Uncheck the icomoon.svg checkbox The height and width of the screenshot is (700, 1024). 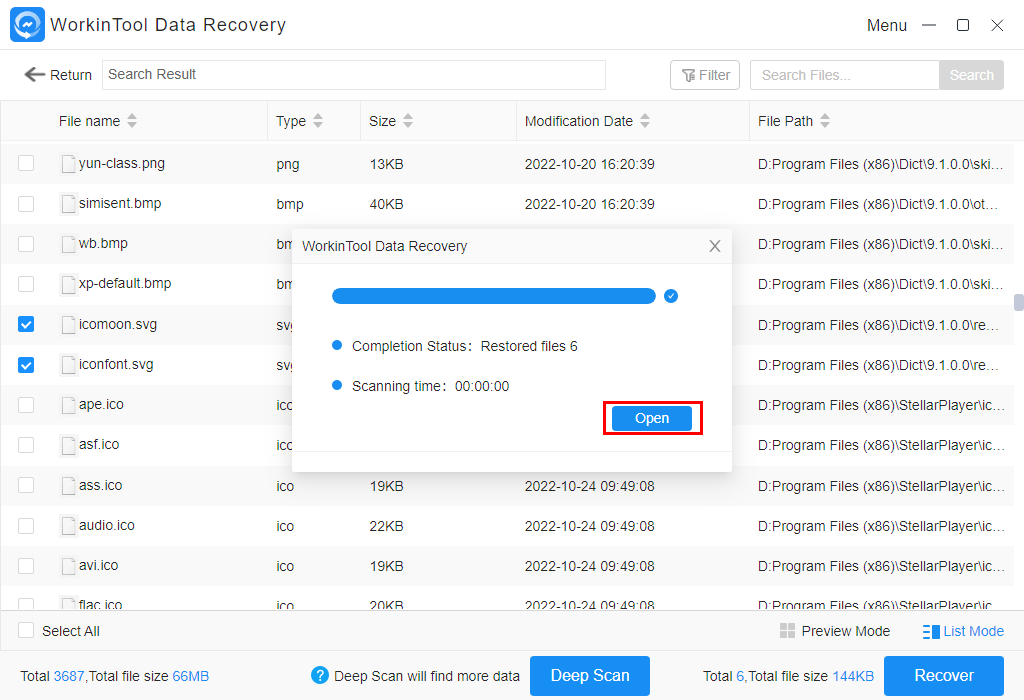[26, 324]
